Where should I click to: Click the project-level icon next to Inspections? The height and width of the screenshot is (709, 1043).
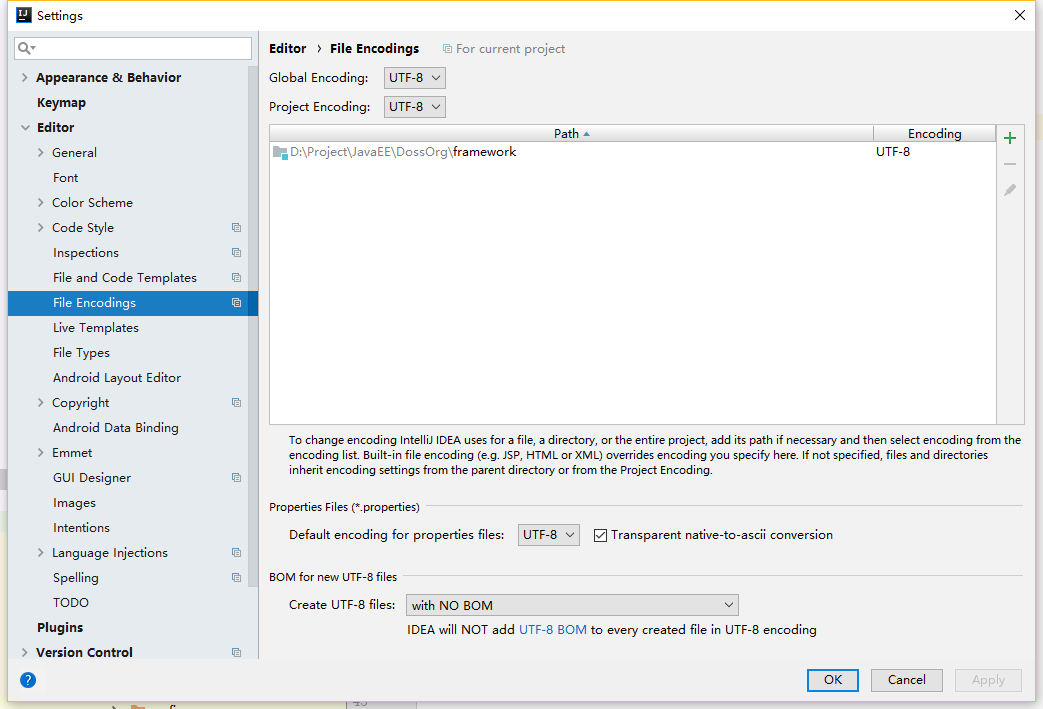coord(236,253)
